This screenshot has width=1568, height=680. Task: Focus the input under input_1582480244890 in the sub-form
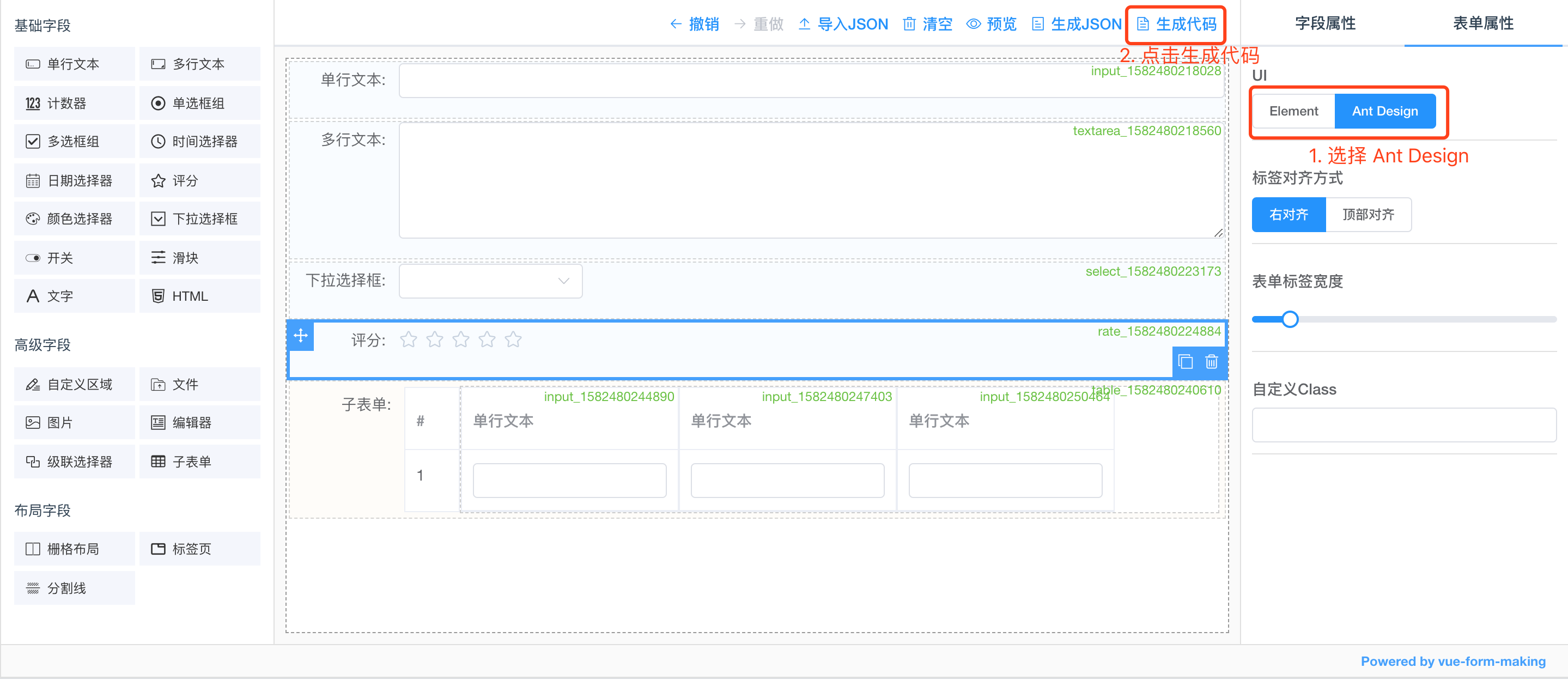click(569, 481)
